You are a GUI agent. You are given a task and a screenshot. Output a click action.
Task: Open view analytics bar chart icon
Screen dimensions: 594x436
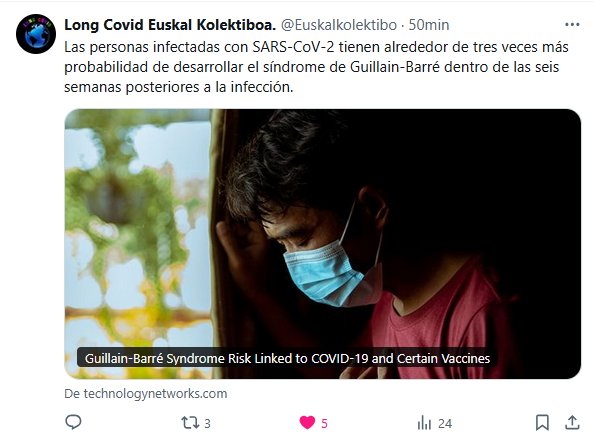tap(424, 423)
